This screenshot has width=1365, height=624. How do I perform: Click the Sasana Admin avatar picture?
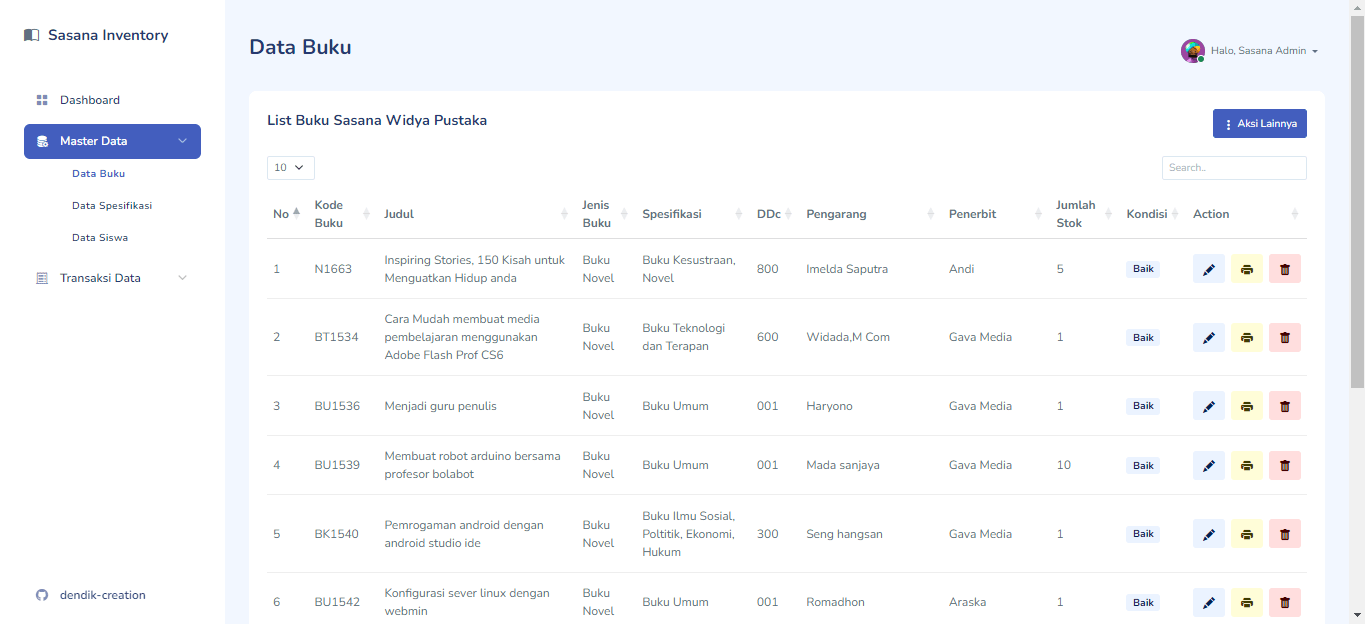[1192, 51]
